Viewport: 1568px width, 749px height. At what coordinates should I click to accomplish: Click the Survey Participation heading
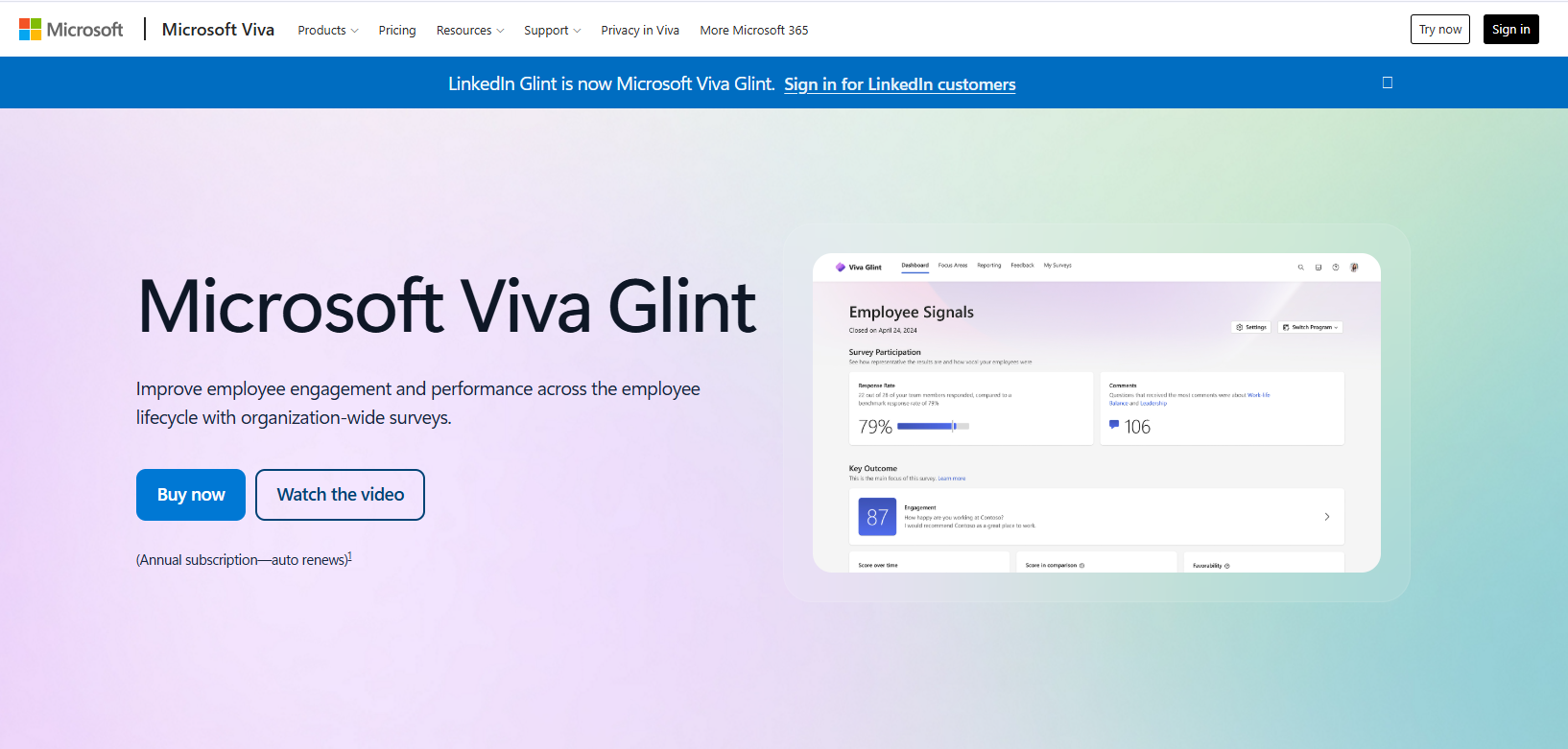(885, 352)
